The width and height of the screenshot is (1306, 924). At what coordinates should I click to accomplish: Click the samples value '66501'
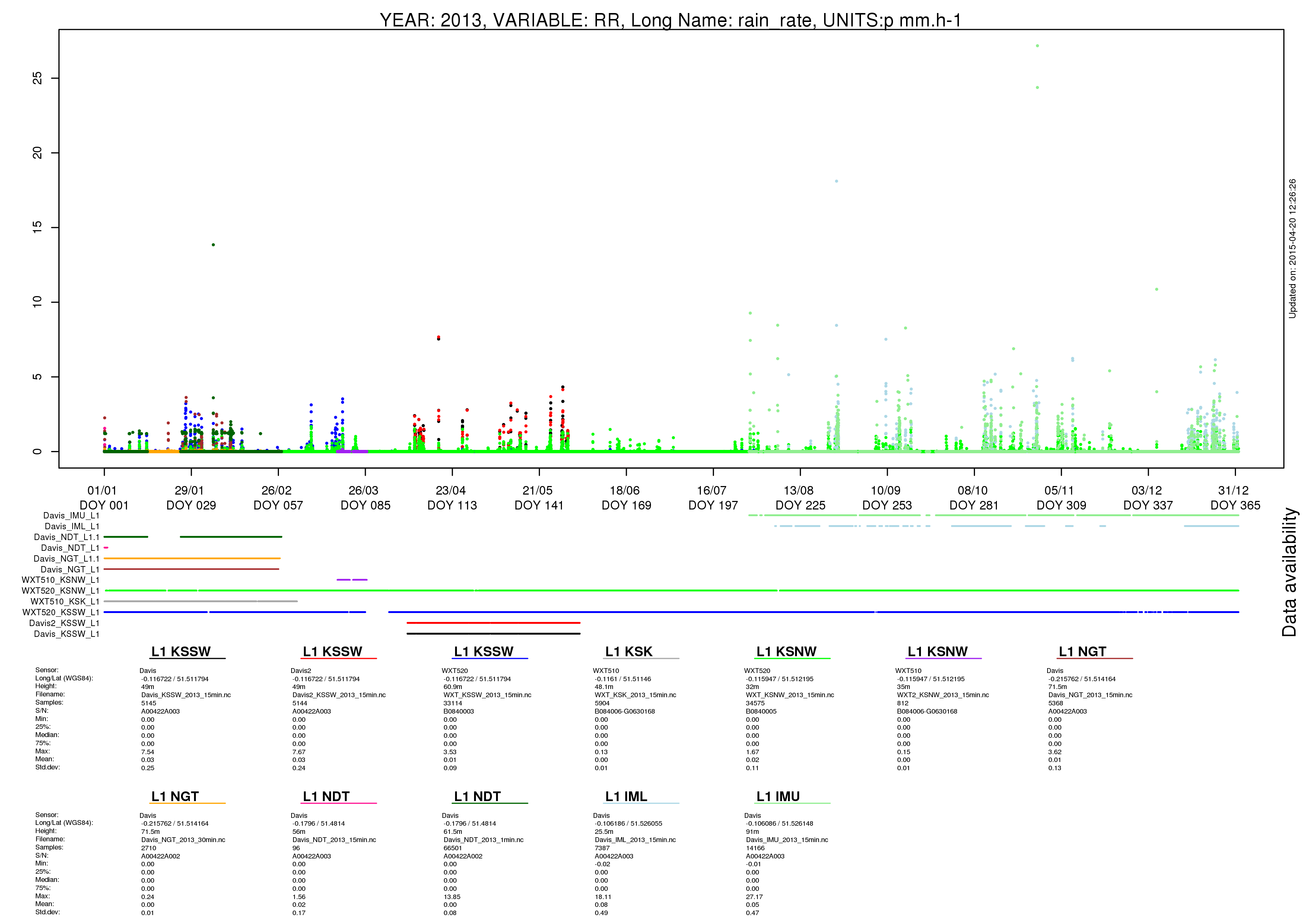click(453, 848)
